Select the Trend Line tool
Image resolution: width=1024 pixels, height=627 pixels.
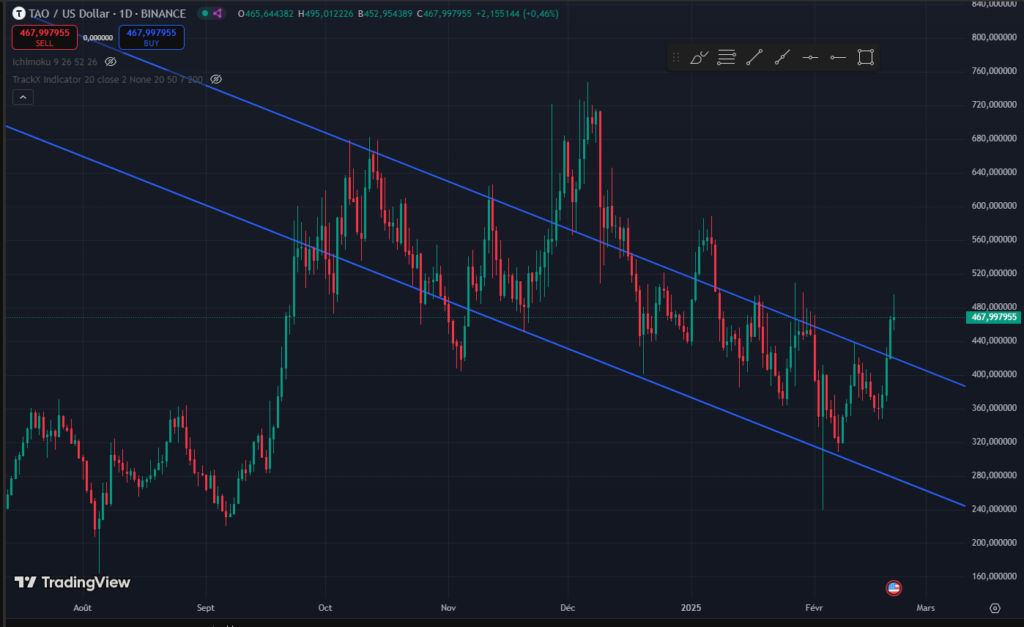754,57
